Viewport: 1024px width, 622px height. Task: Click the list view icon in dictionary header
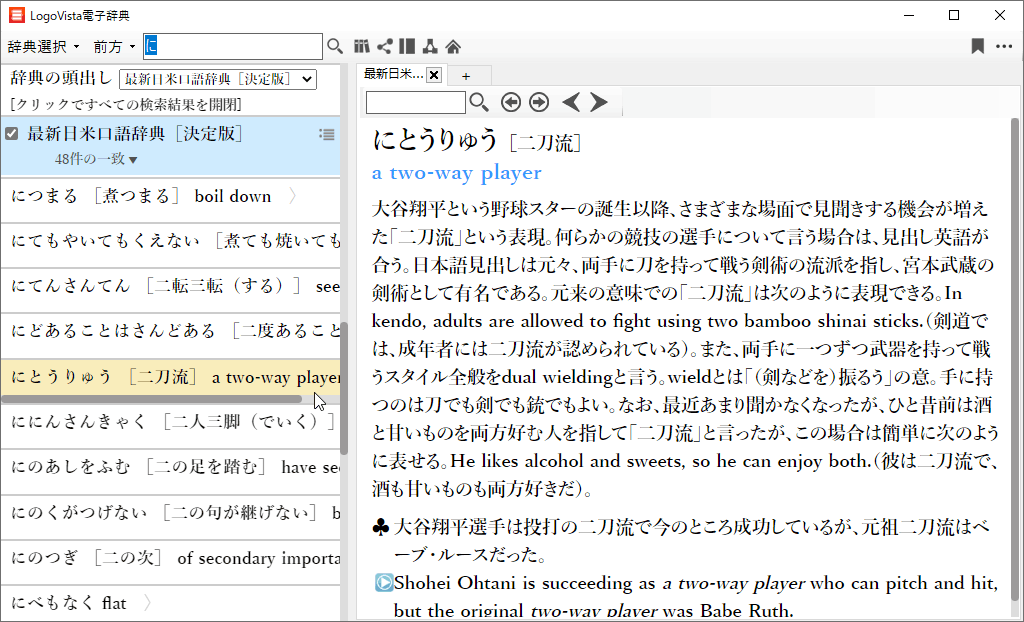pos(326,135)
